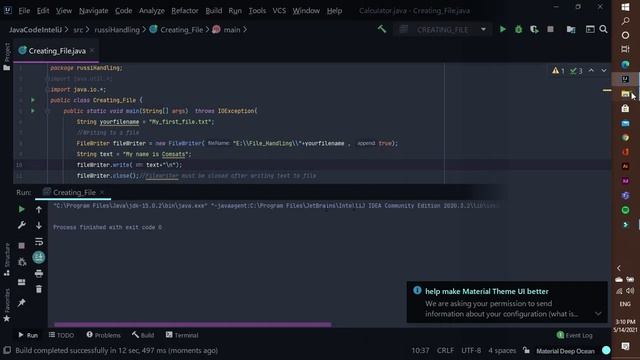Open the Terminal tool window
The image size is (640, 360).
182,335
